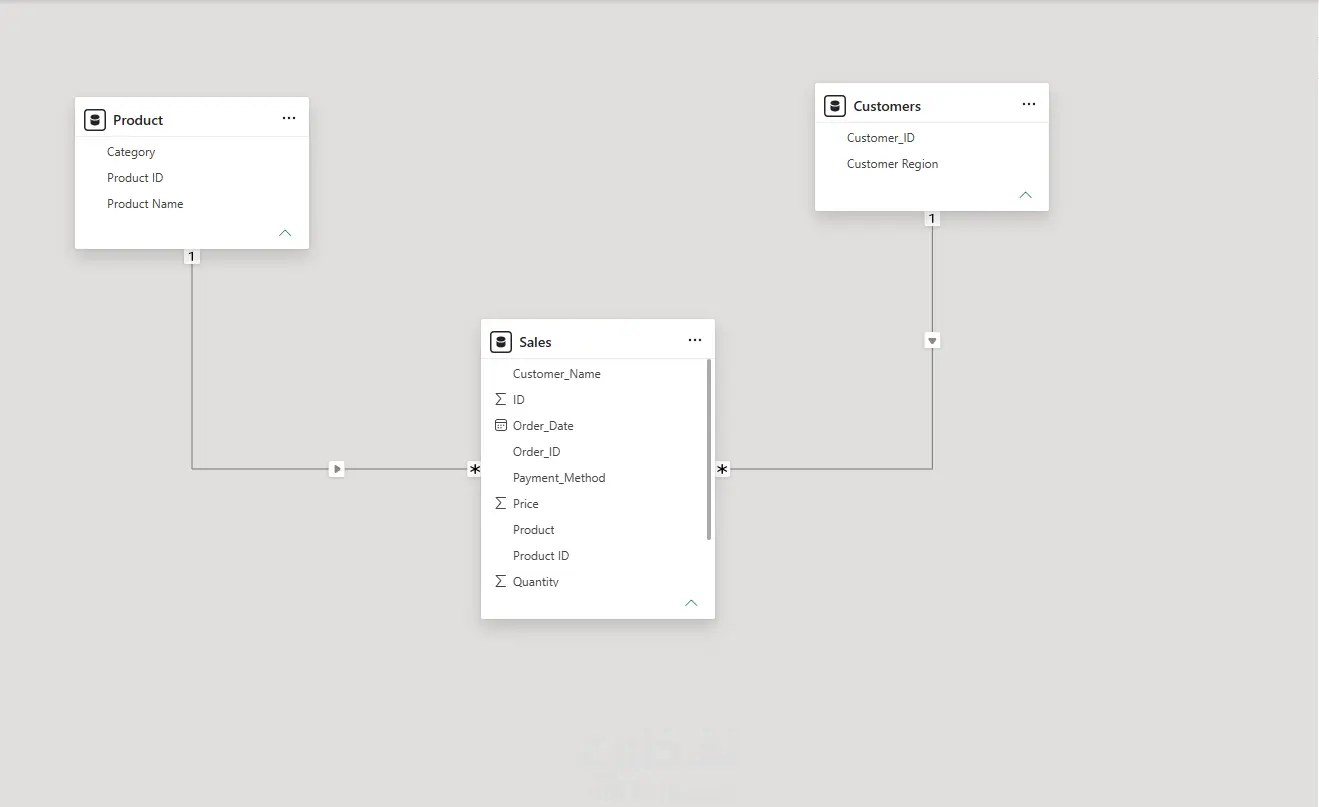Image resolution: width=1319 pixels, height=807 pixels.
Task: Click the many-side asterisk on Sales left edge
Action: [474, 469]
